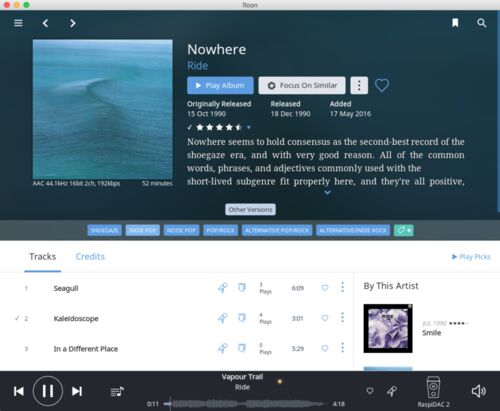Open the hamburger navigation menu
The image size is (500, 411).
(18, 23)
